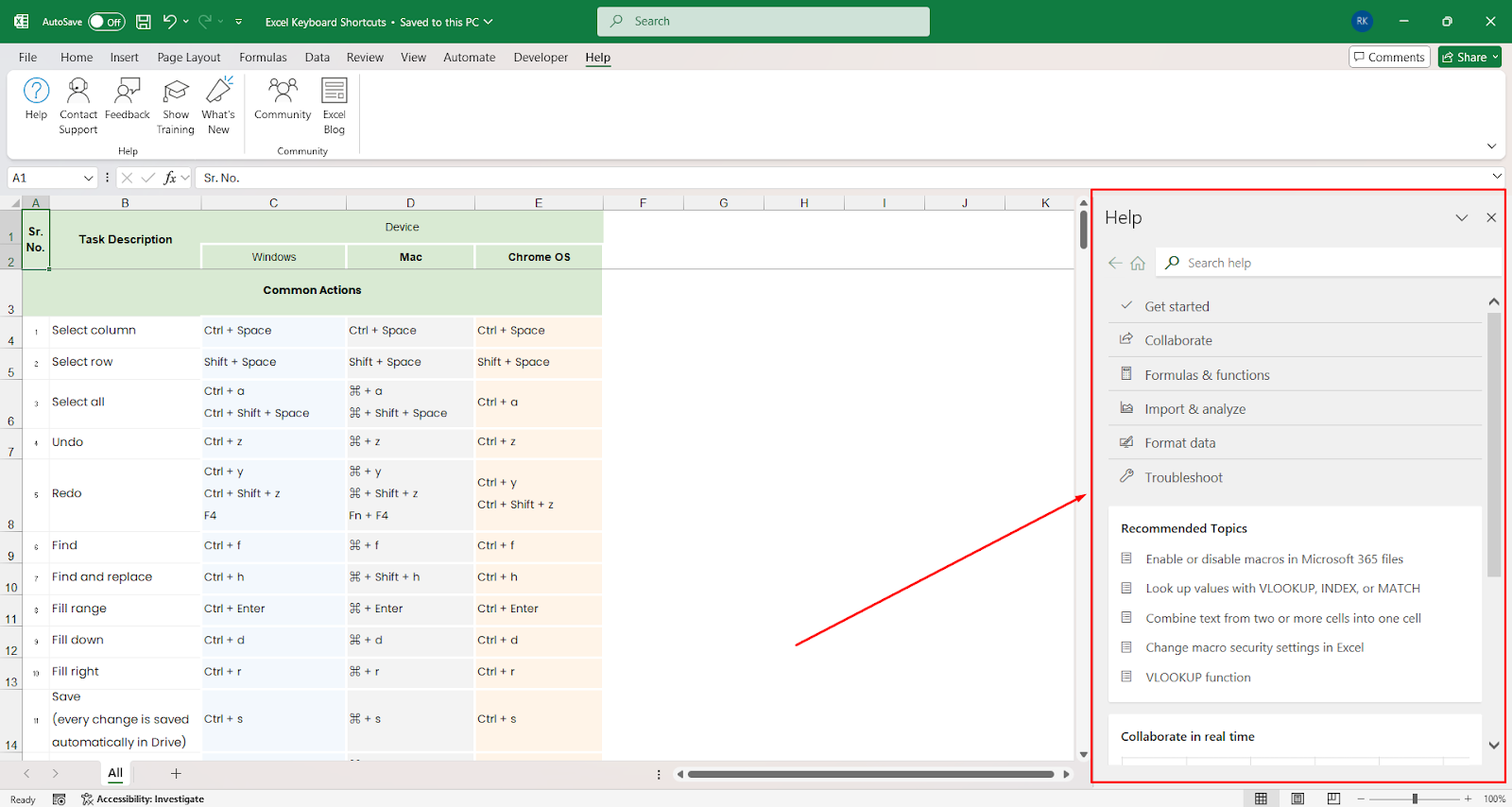Save the workbook with the Save icon
1512x807 pixels.
coord(144,21)
